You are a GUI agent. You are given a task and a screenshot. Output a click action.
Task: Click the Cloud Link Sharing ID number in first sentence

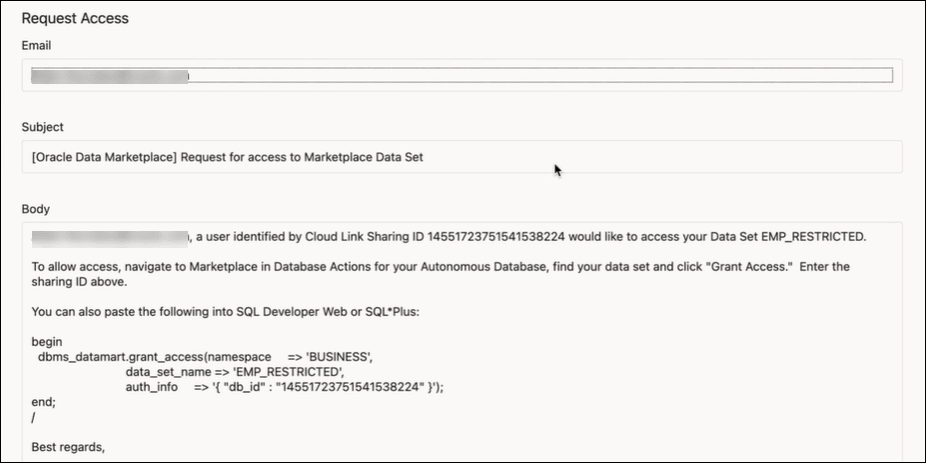pyautogui.click(x=497, y=237)
